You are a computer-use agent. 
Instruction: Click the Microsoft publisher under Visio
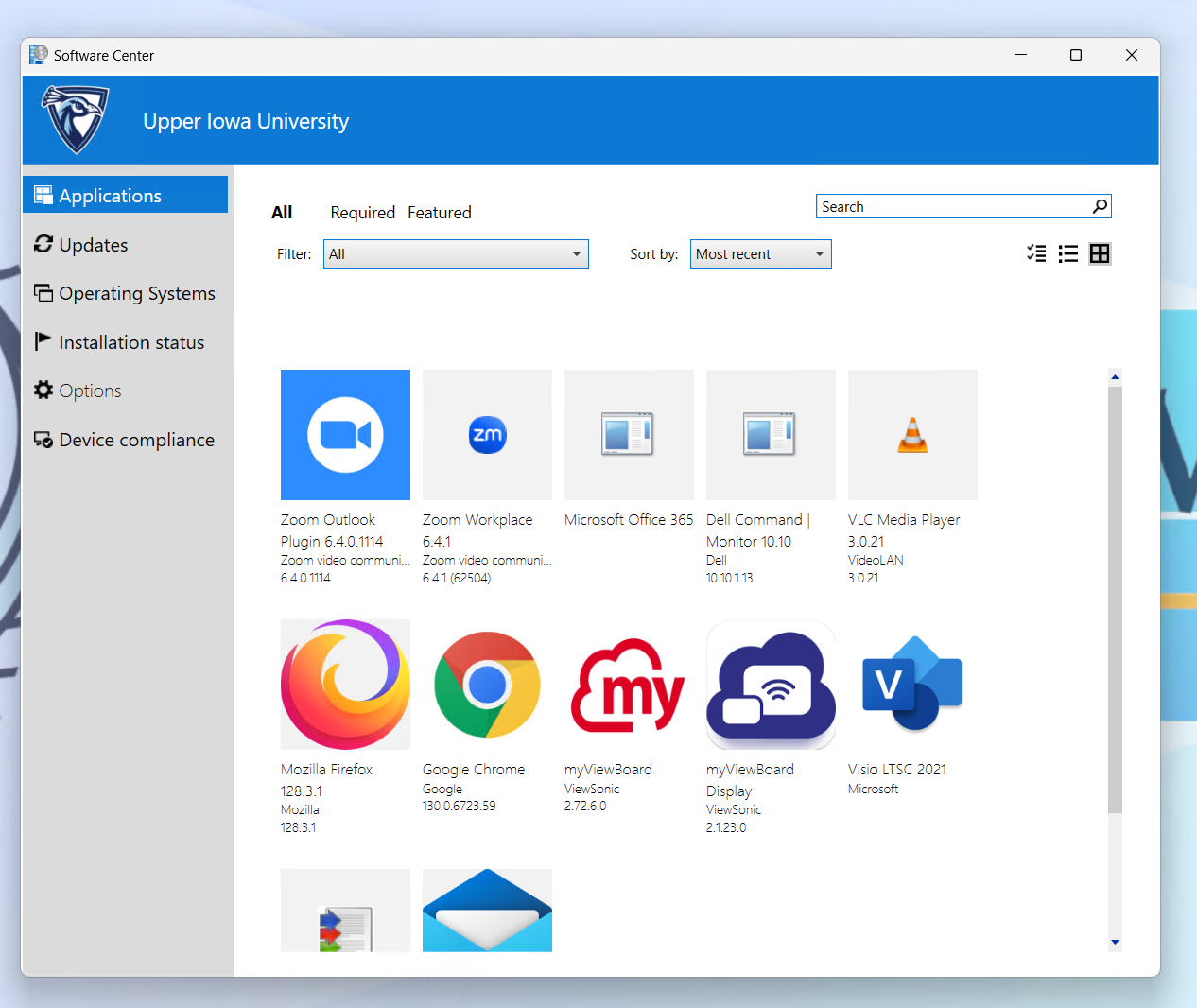[x=873, y=789]
